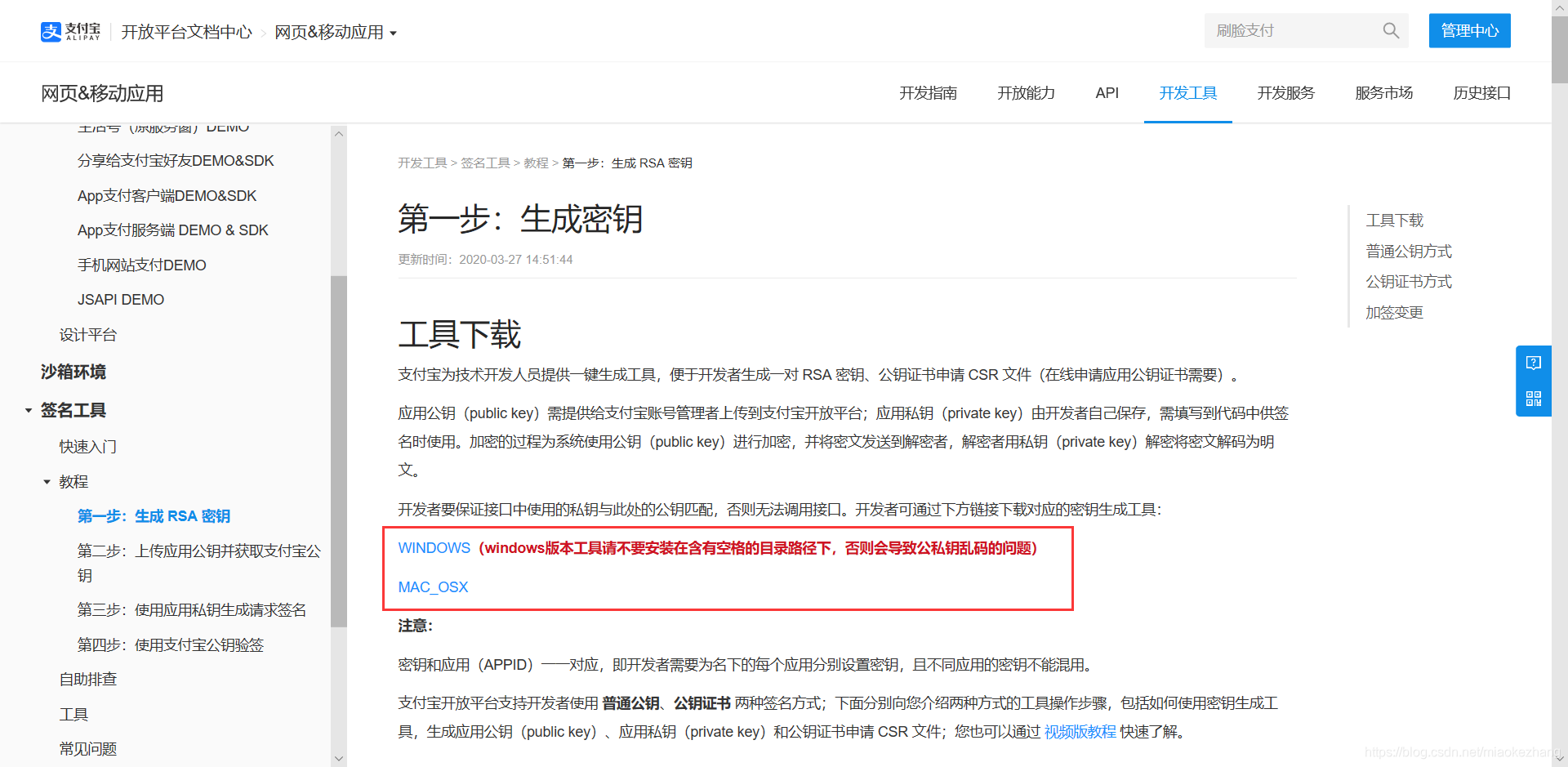Switch to 服务市场 tab
The width and height of the screenshot is (1568, 767).
point(1383,93)
